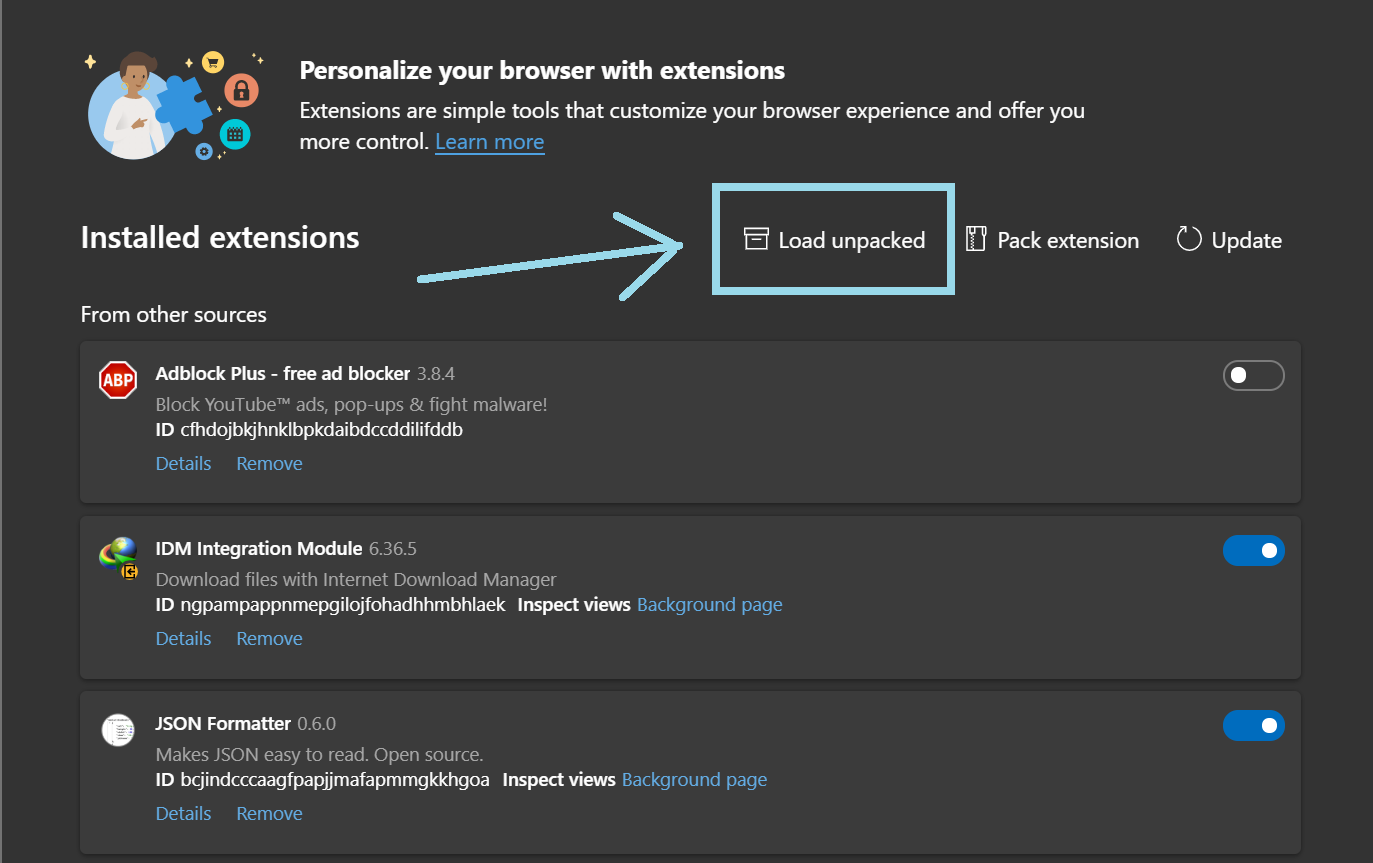This screenshot has width=1373, height=863.
Task: Remove the IDM Integration Module extension
Action: (269, 639)
